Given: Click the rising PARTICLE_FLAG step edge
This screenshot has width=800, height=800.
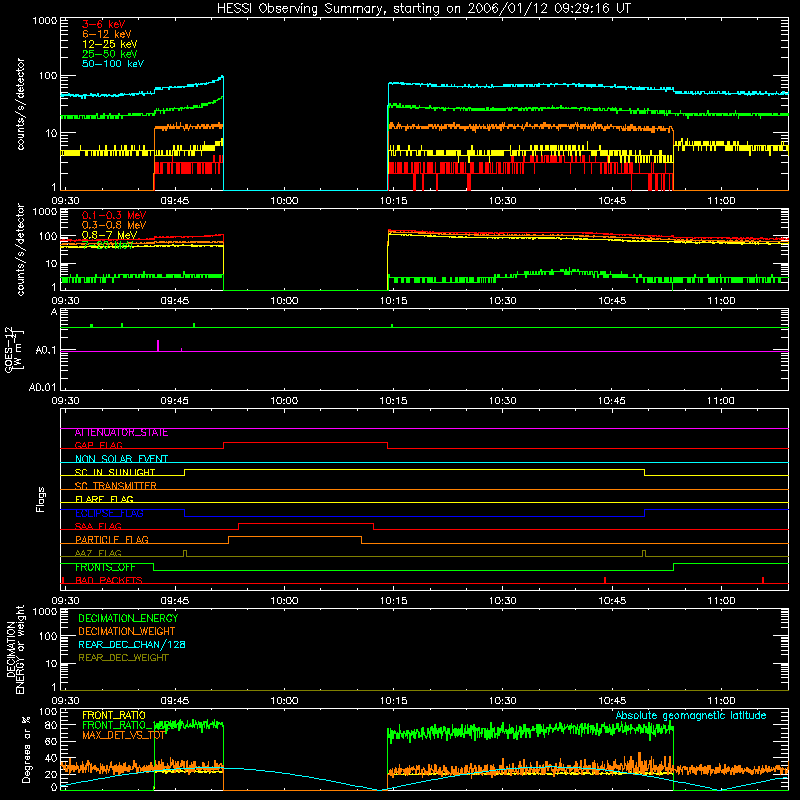Looking at the screenshot, I should (x=229, y=540).
